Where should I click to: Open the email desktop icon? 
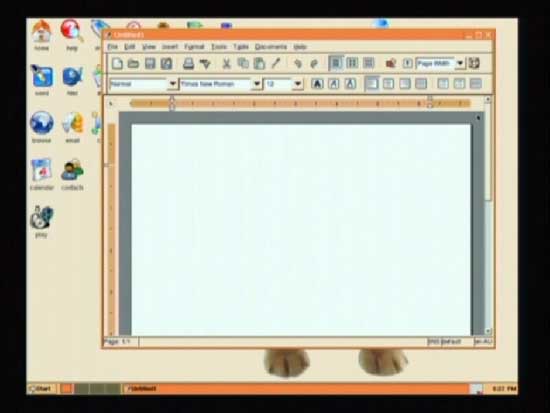(73, 127)
